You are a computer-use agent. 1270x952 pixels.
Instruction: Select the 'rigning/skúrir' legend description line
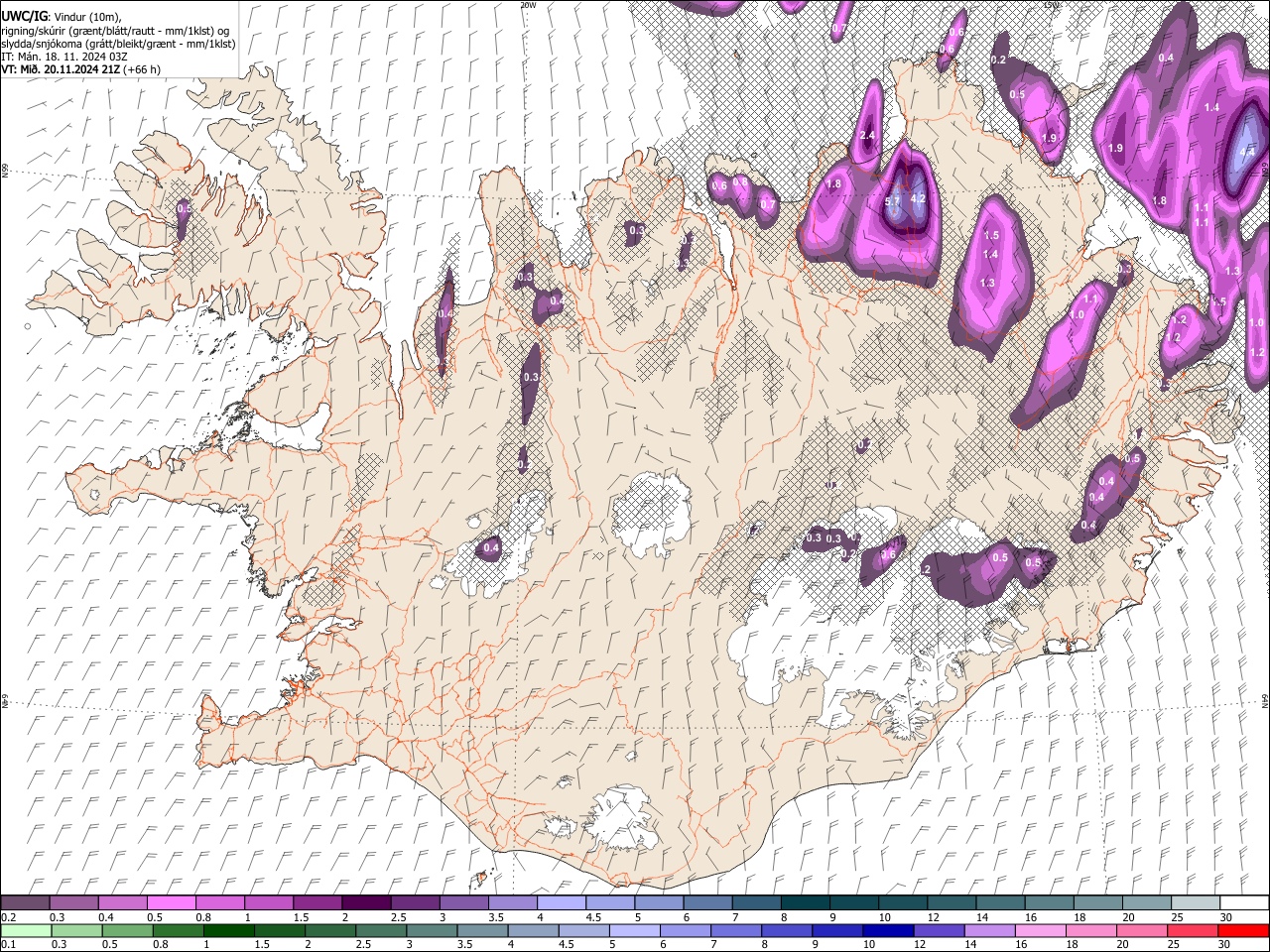coord(116,31)
